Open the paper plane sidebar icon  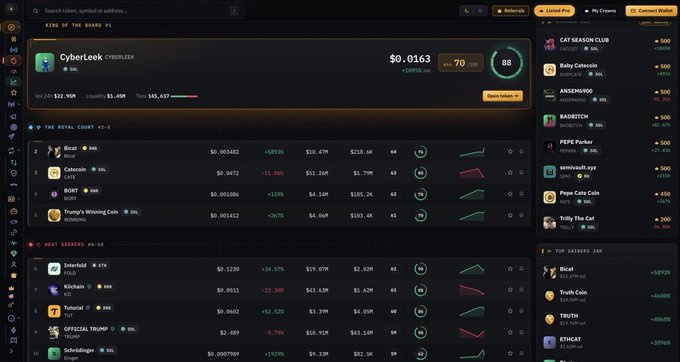[12, 137]
